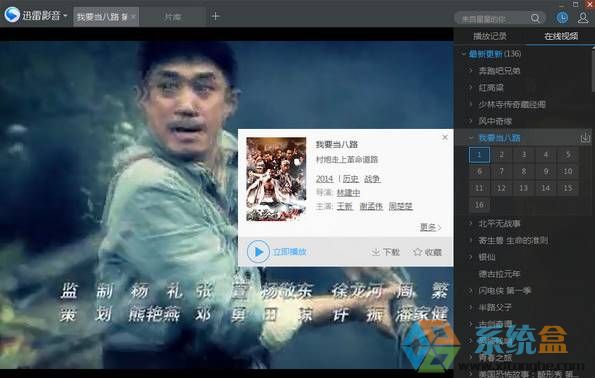Switch to the 播放记录 tab
The image size is (595, 378).
[x=490, y=36]
